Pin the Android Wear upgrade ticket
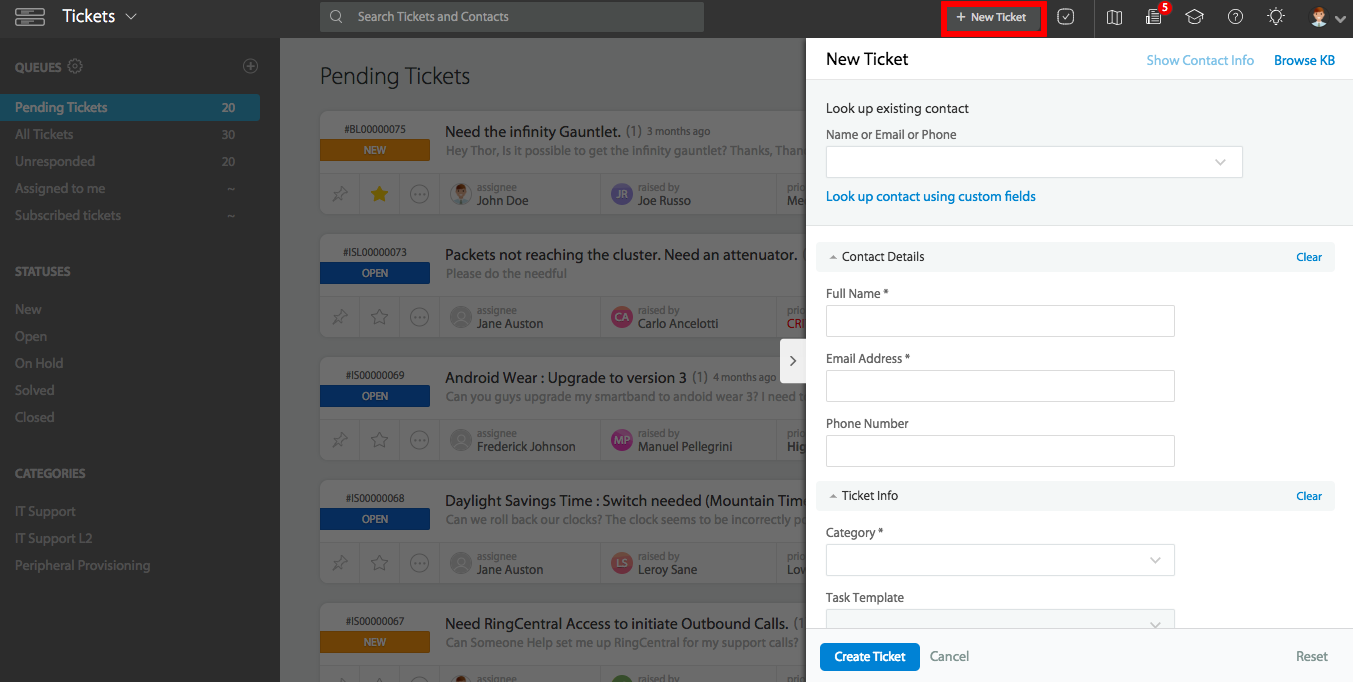 (340, 440)
